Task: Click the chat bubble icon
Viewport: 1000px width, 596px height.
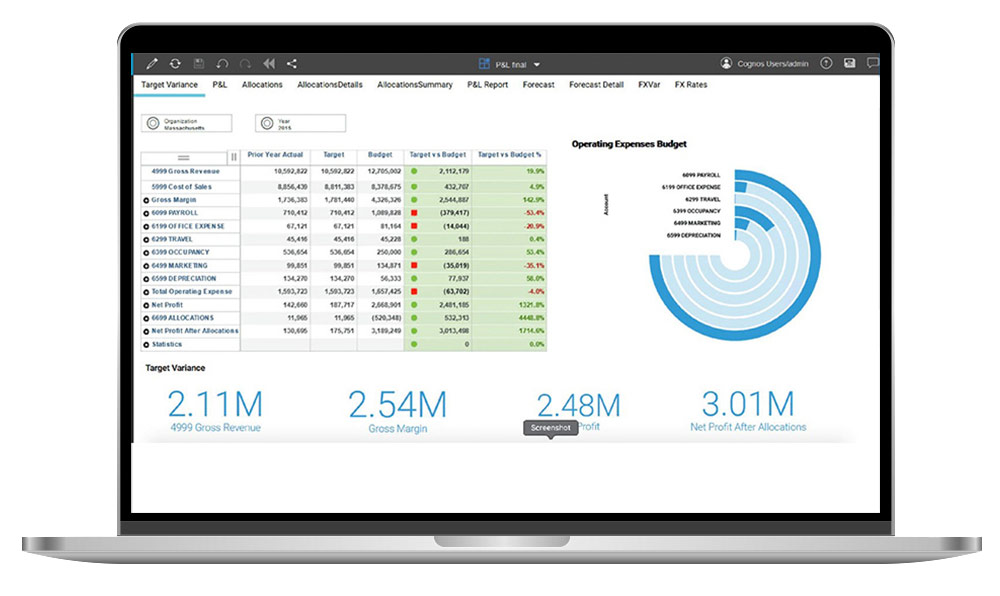Action: tap(873, 63)
